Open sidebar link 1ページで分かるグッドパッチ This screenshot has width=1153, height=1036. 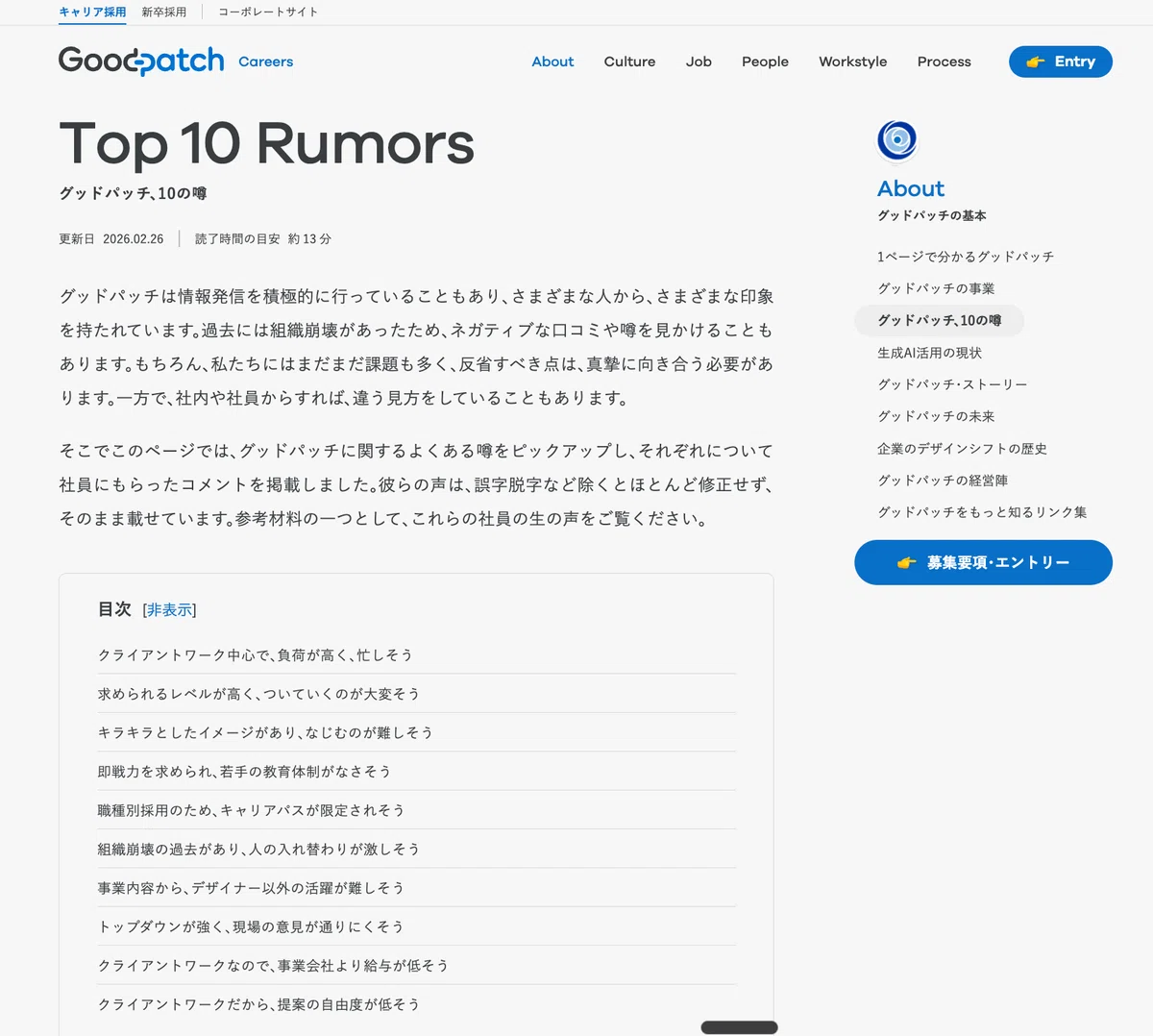tap(966, 257)
